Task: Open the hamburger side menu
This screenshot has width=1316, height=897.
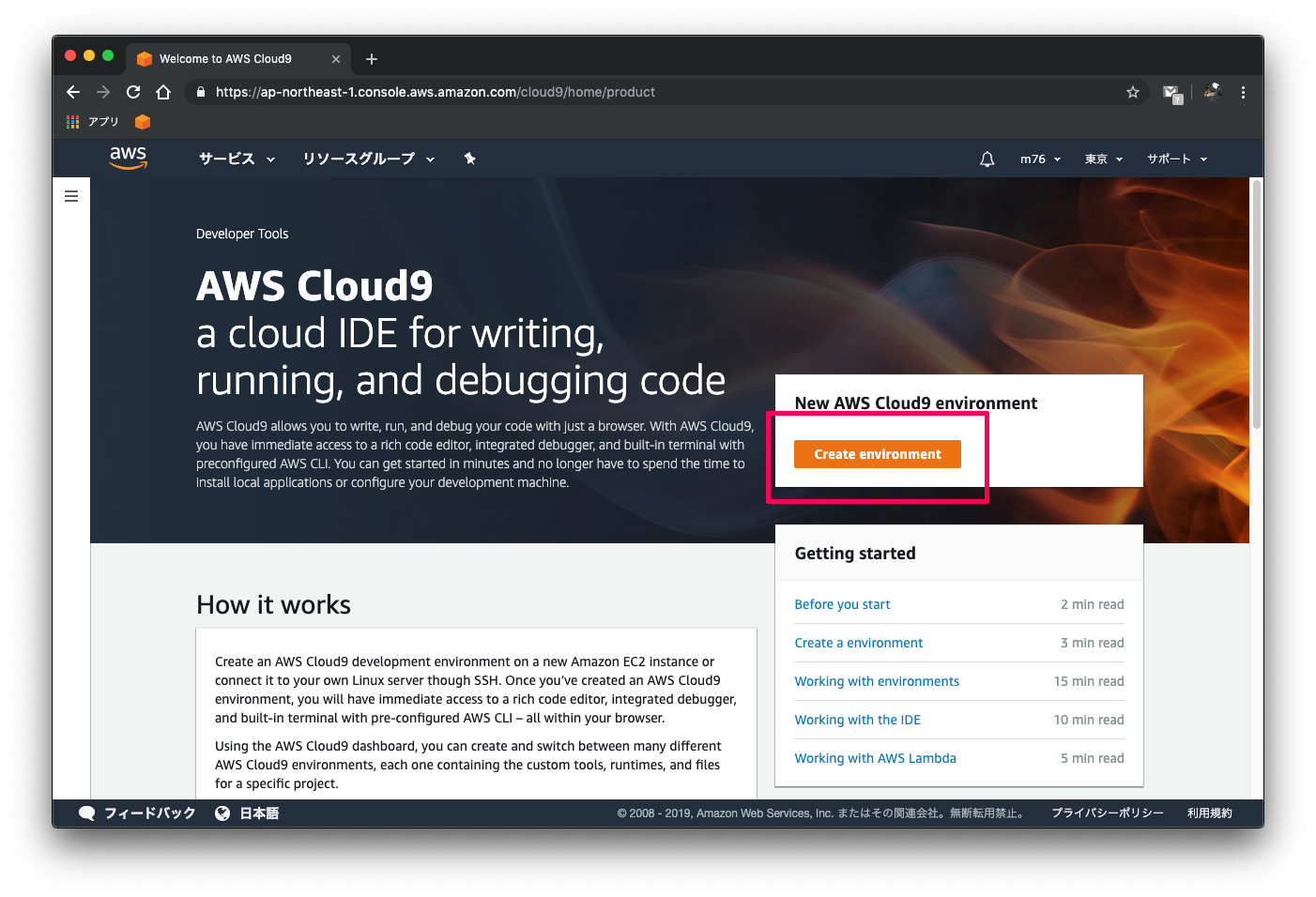Action: coord(71,196)
